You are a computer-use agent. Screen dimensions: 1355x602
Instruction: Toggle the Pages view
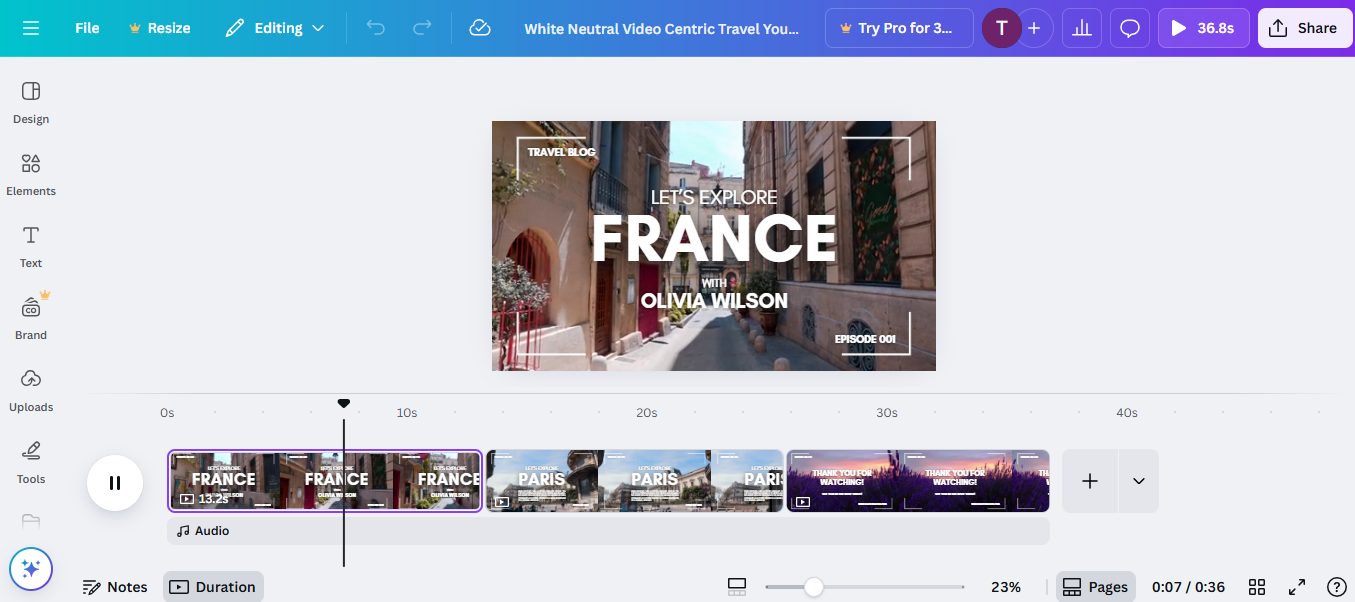tap(1095, 586)
